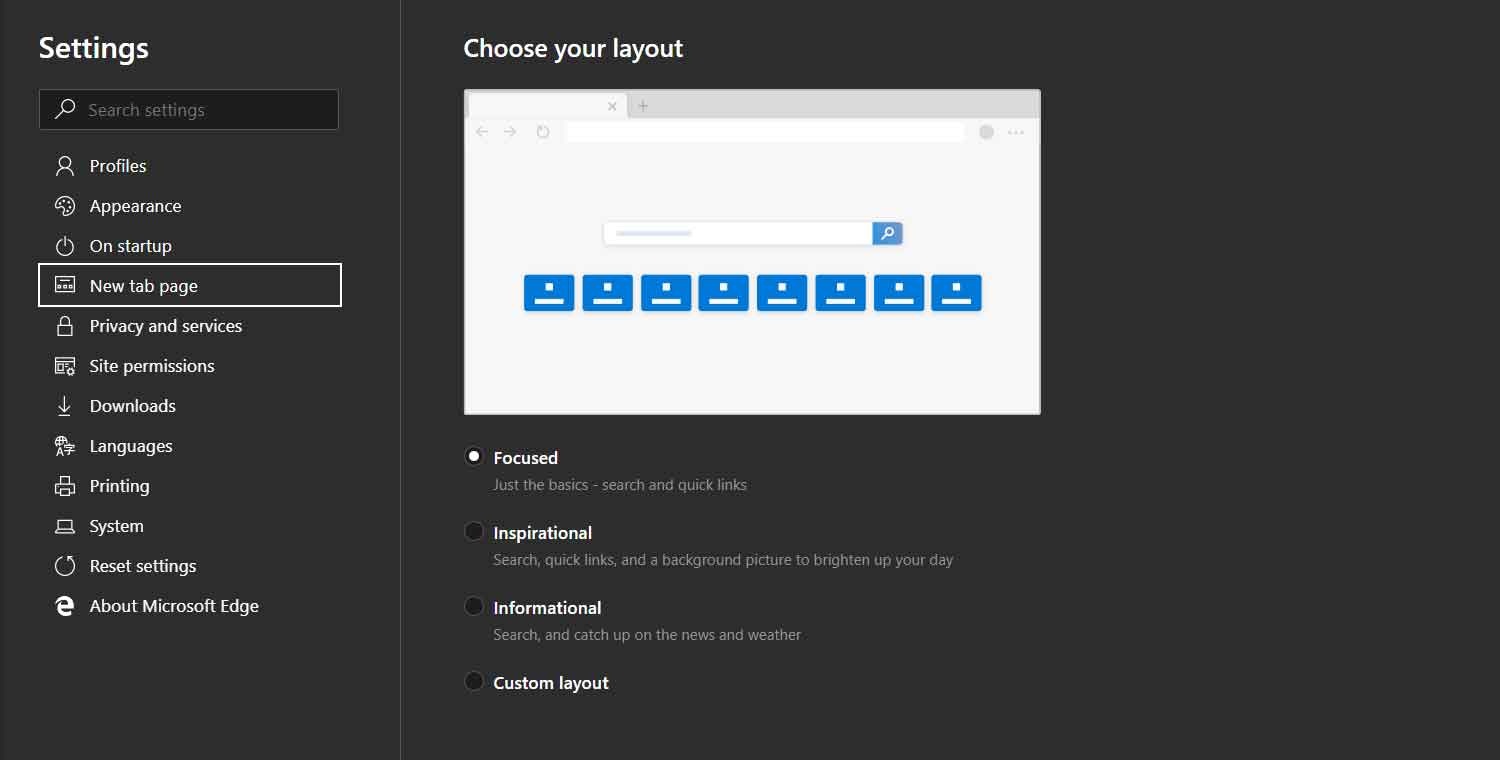This screenshot has width=1500, height=760.
Task: Click the System computer icon
Action: coord(65,526)
